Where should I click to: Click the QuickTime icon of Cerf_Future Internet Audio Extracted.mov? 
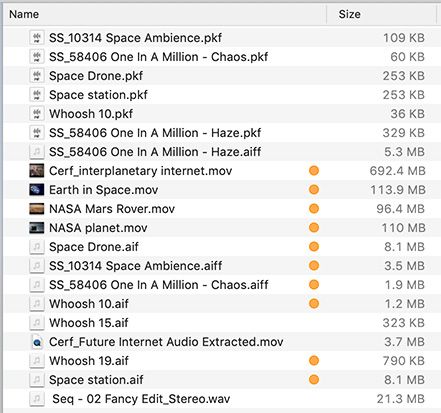click(37, 342)
